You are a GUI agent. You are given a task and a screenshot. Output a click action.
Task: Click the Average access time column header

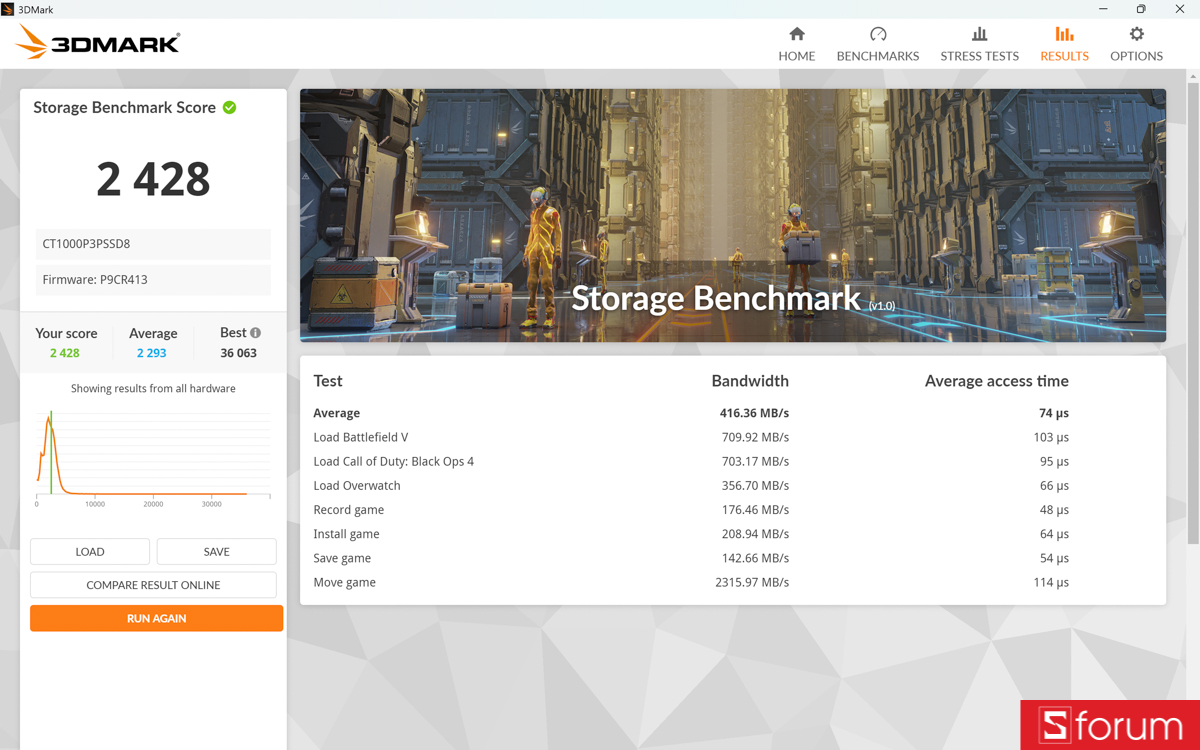[x=996, y=381]
